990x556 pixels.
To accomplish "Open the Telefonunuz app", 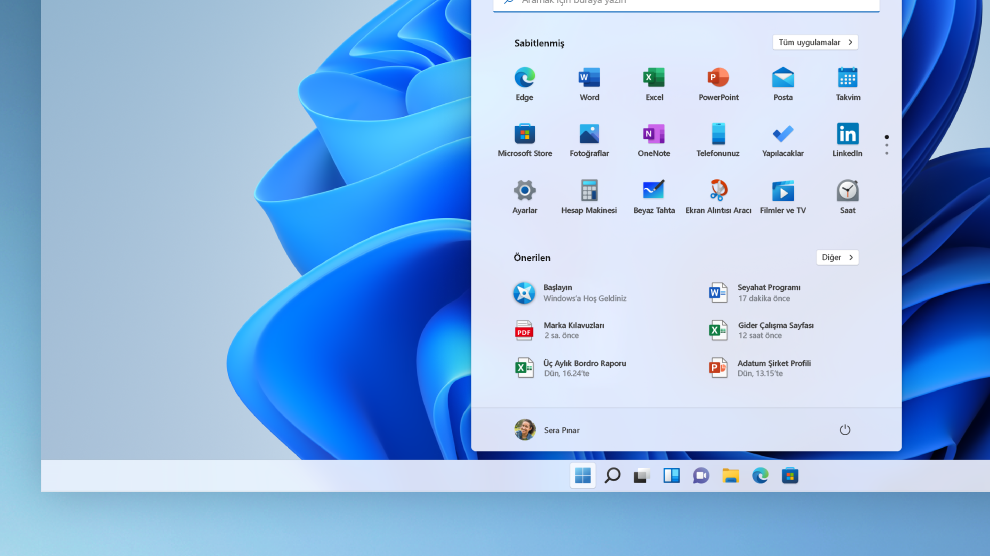I will click(718, 140).
